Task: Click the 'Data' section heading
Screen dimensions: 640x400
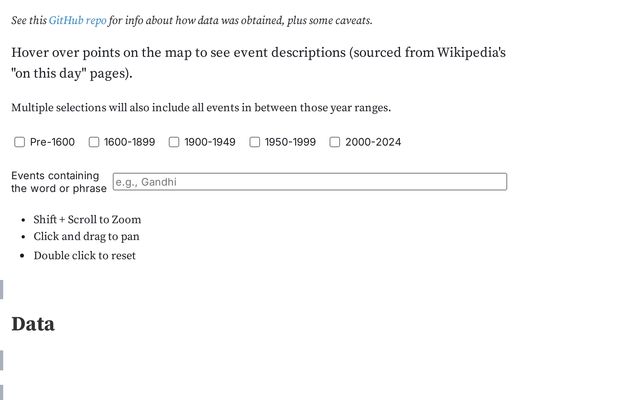Action: 33,324
